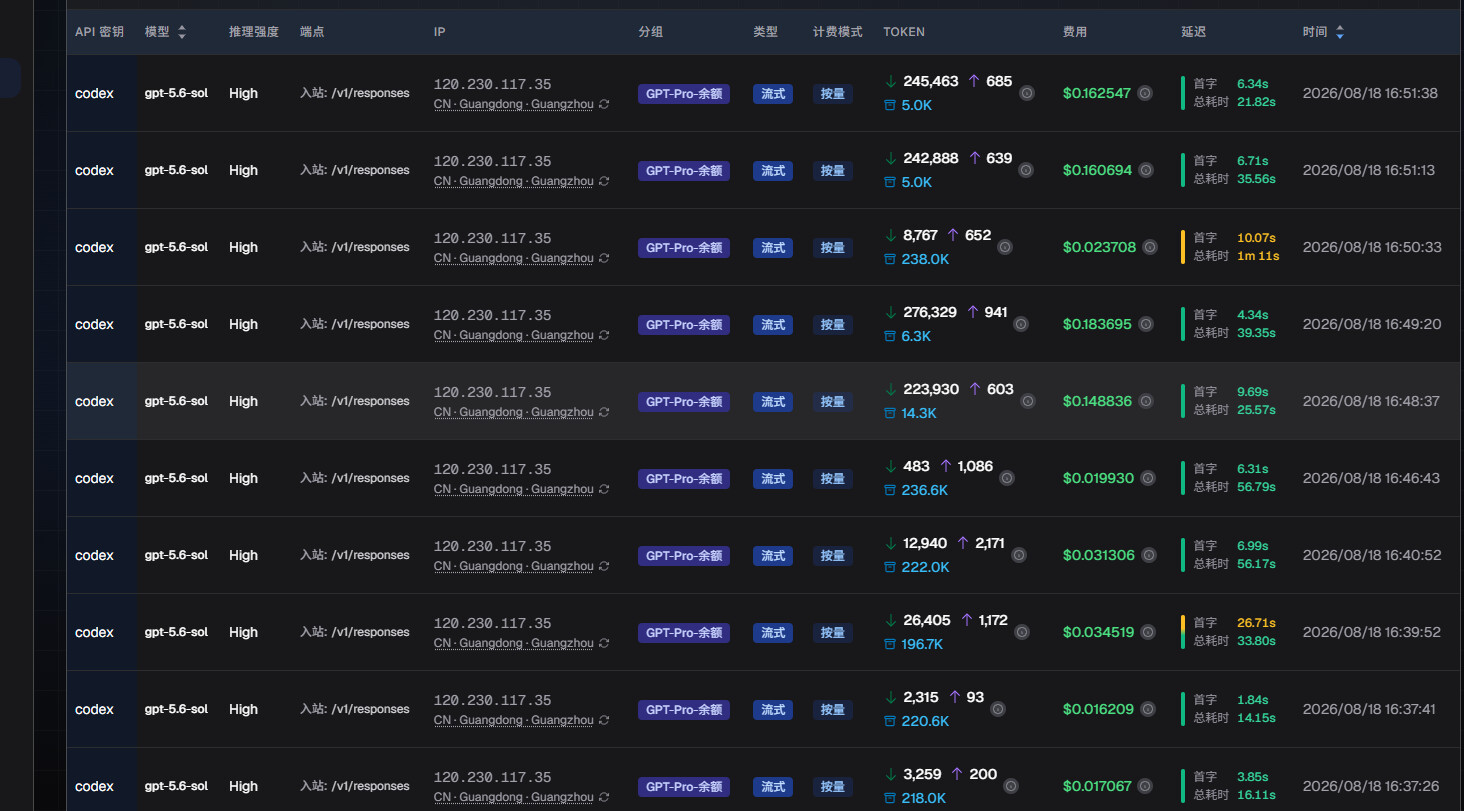Image resolution: width=1464 pixels, height=811 pixels.
Task: Sort the table by the 模型 column arrows
Action: coord(182,32)
